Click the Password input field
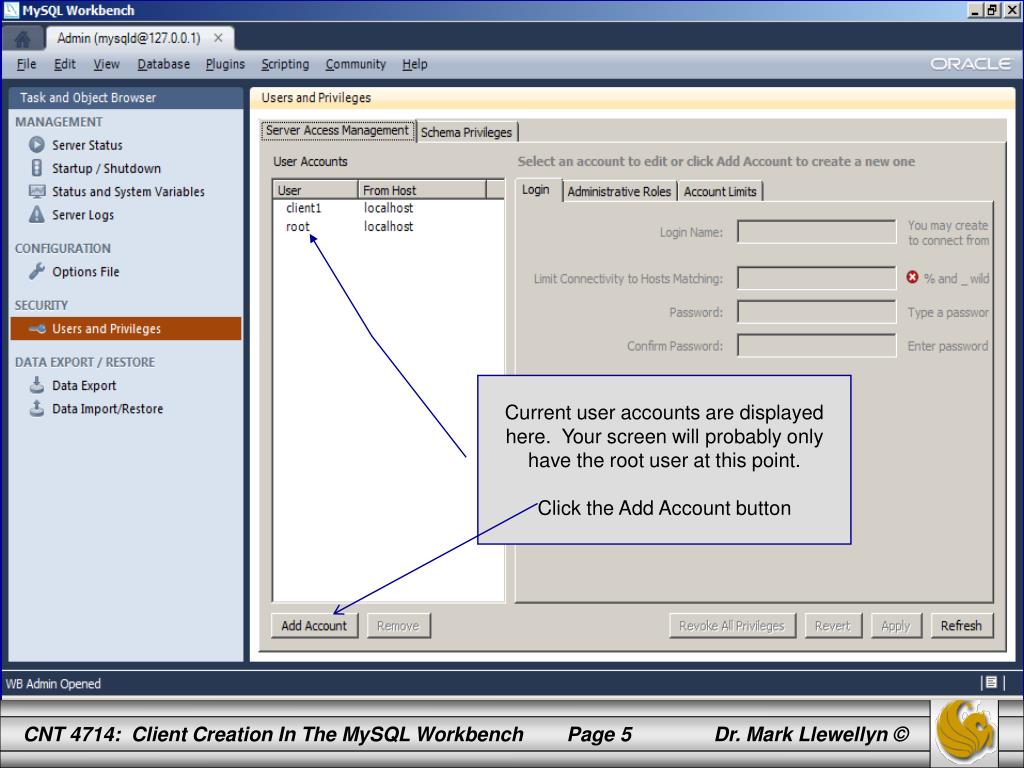 click(816, 312)
